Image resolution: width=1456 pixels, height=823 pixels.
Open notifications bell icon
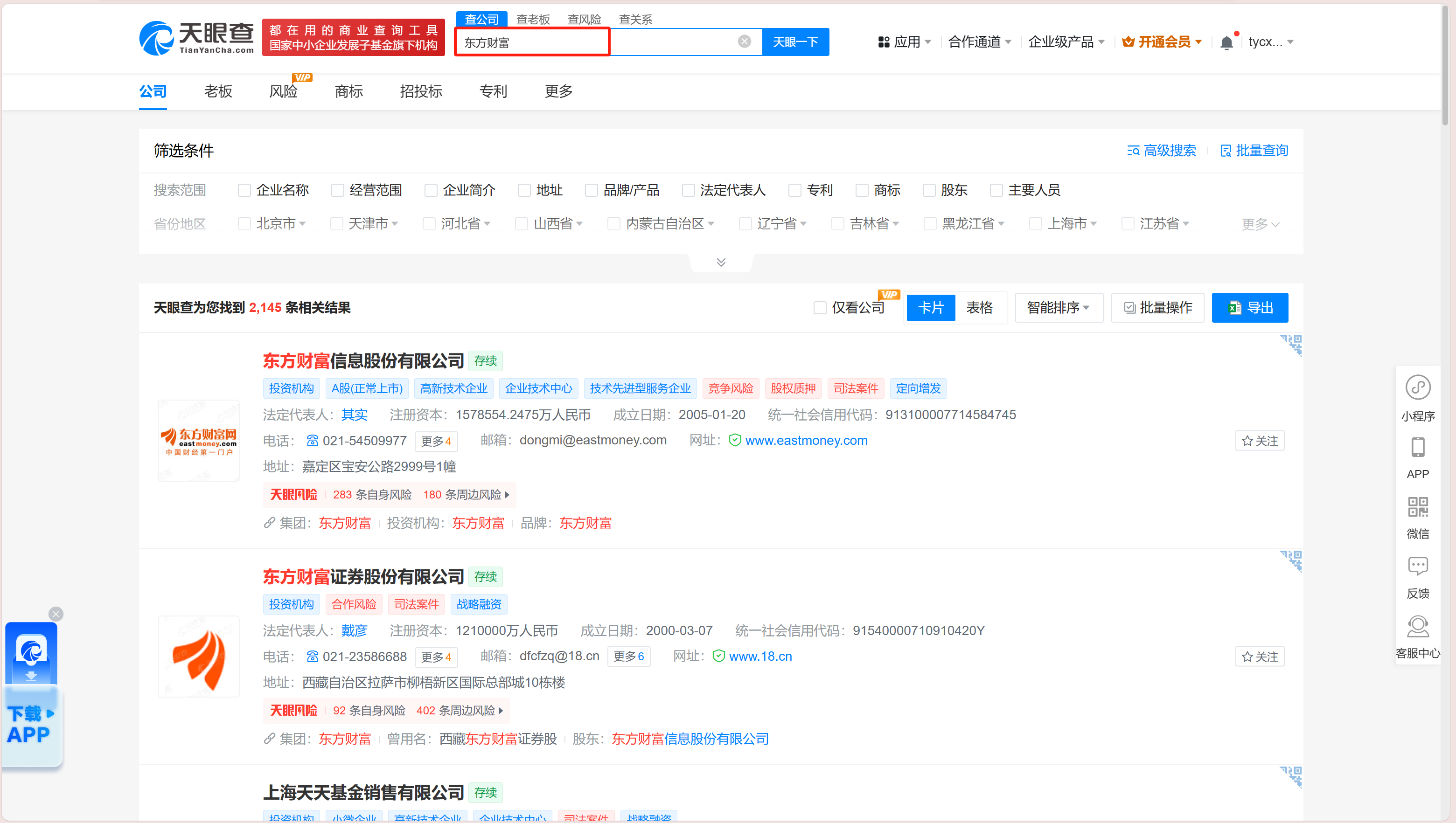tap(1226, 42)
